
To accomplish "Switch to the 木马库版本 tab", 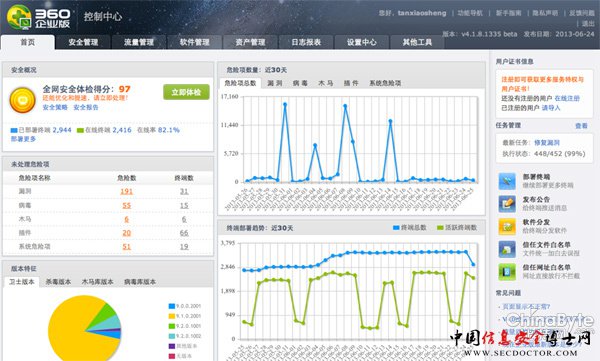I will point(97,282).
